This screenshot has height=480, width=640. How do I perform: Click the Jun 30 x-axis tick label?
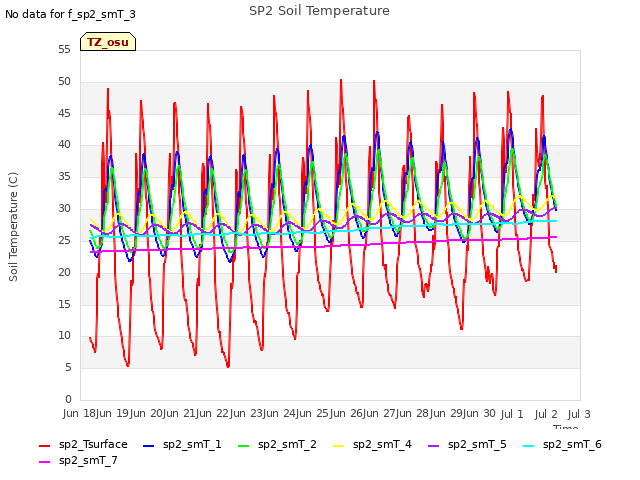pyautogui.click(x=480, y=414)
